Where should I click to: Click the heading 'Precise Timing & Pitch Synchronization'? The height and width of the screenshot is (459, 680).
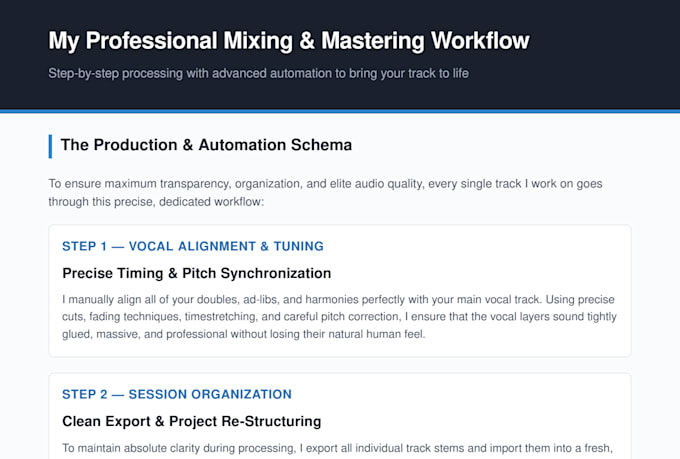pos(196,273)
